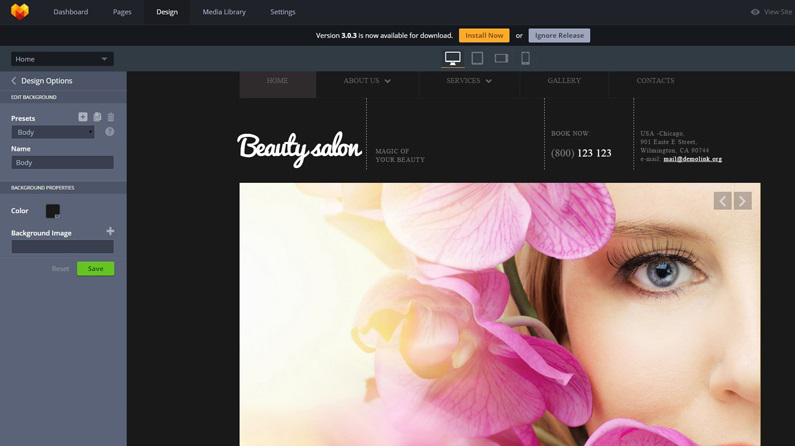This screenshot has height=446, width=795.
Task: Switch to tablet landscape preview
Action: point(501,58)
